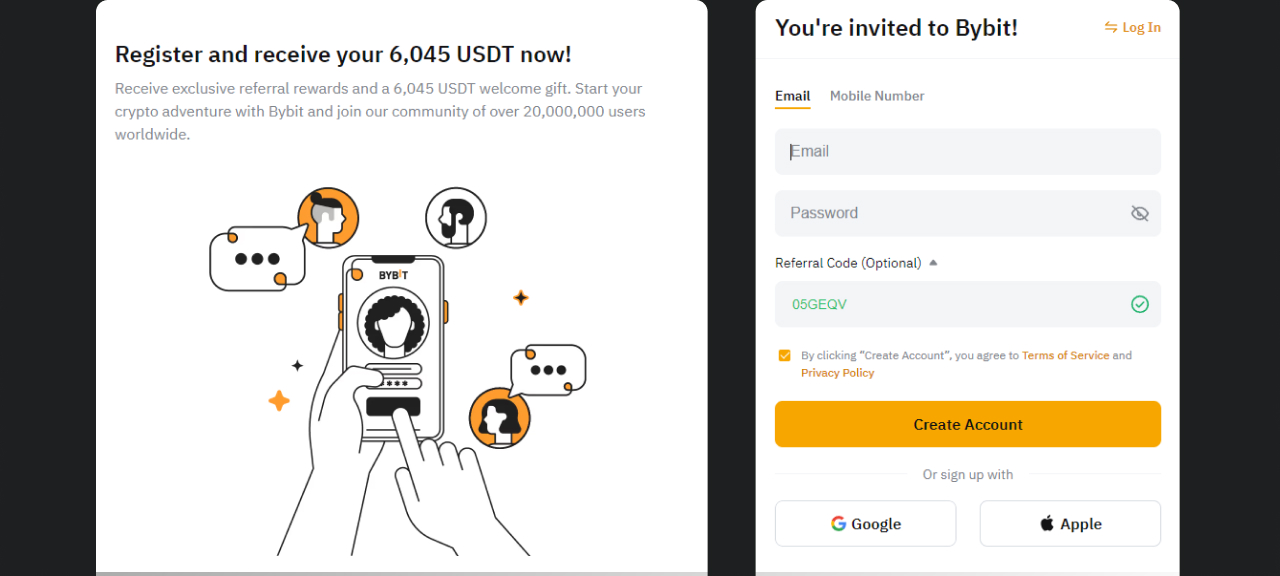Click the top-left speech bubble illustration
This screenshot has width=1280, height=576.
click(257, 259)
